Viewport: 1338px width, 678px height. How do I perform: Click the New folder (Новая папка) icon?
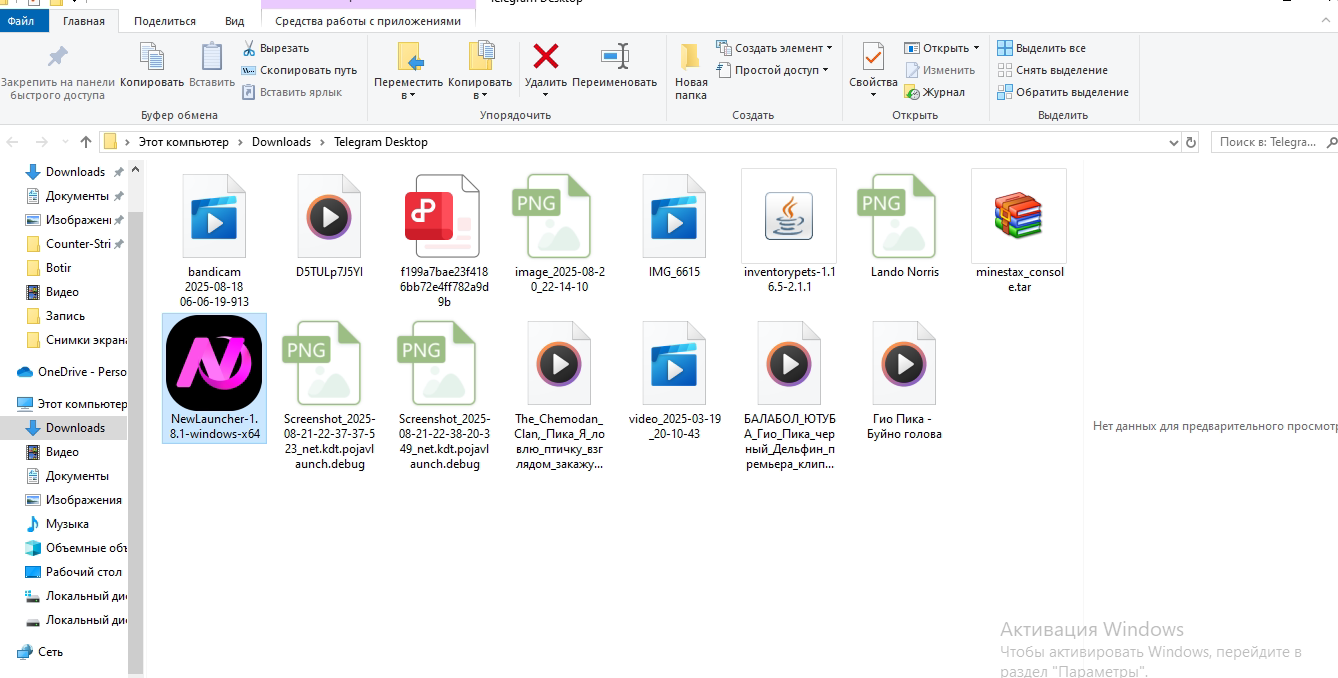tap(690, 56)
